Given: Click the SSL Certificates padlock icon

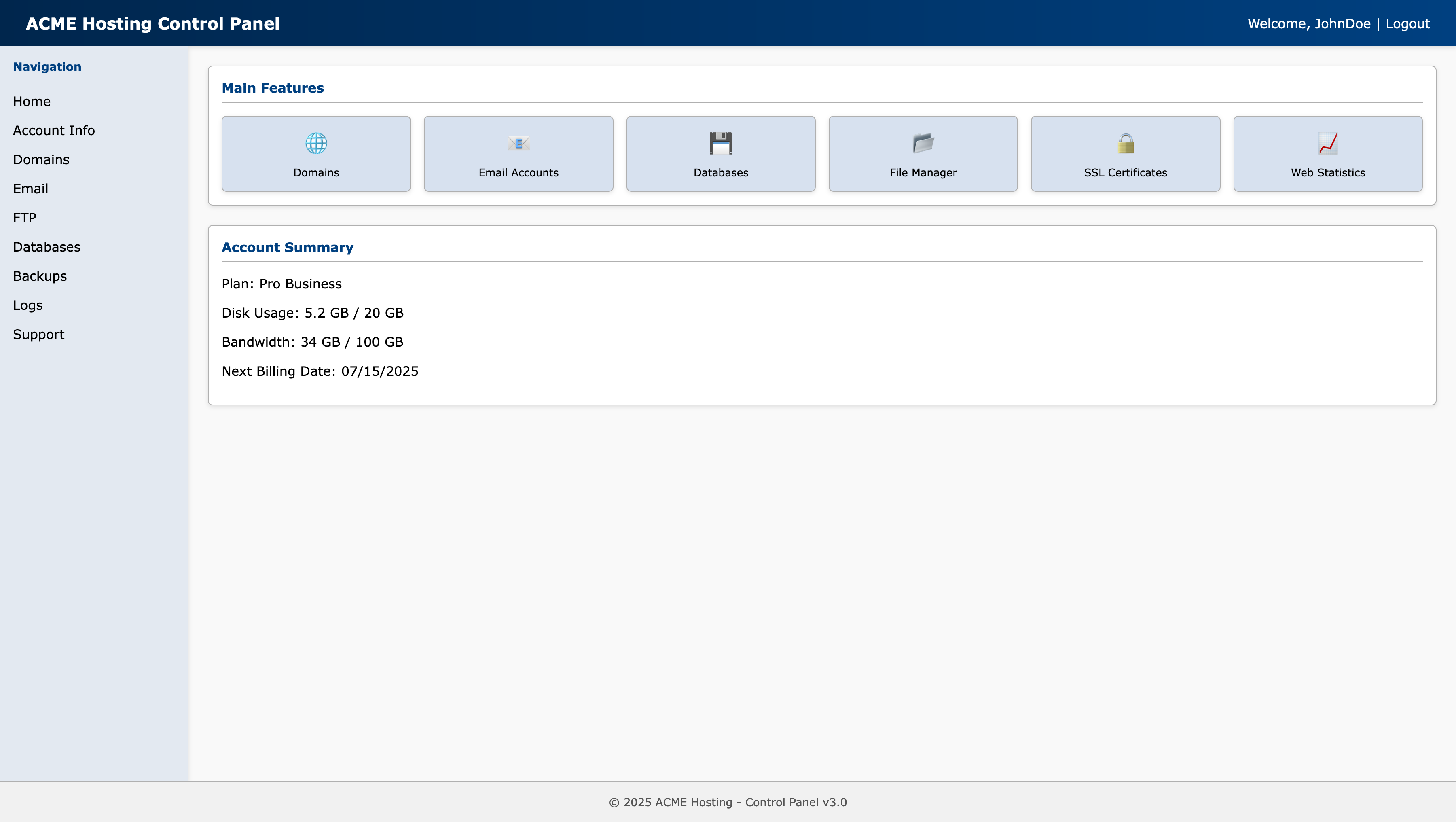Looking at the screenshot, I should tap(1125, 143).
